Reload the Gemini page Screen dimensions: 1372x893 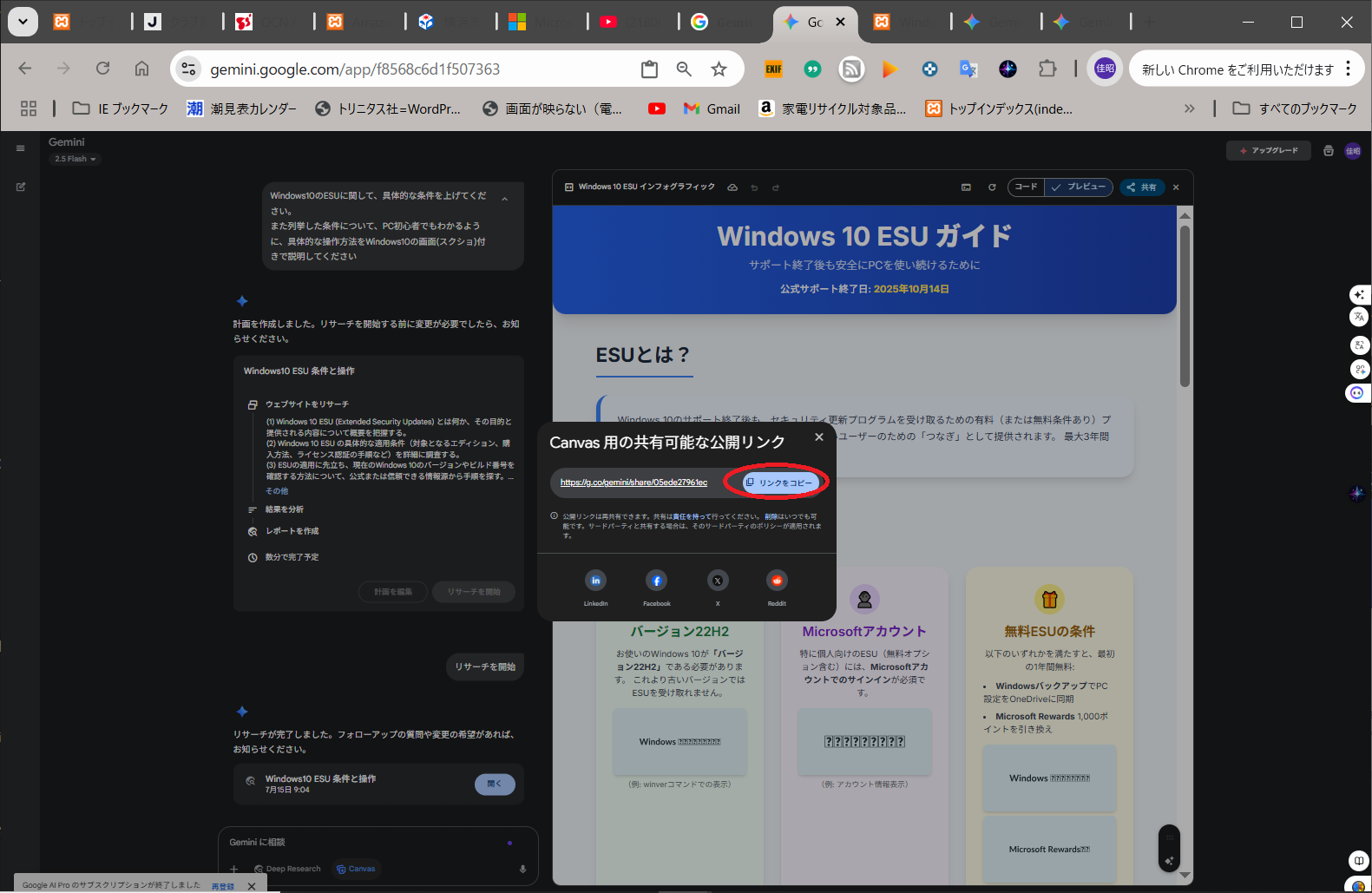(102, 69)
